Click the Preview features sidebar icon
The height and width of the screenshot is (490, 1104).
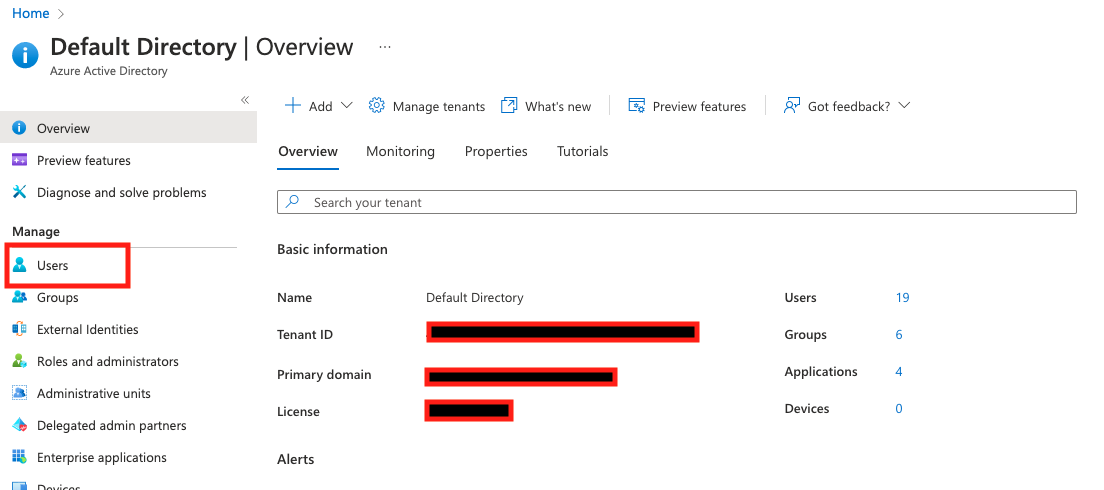20,160
